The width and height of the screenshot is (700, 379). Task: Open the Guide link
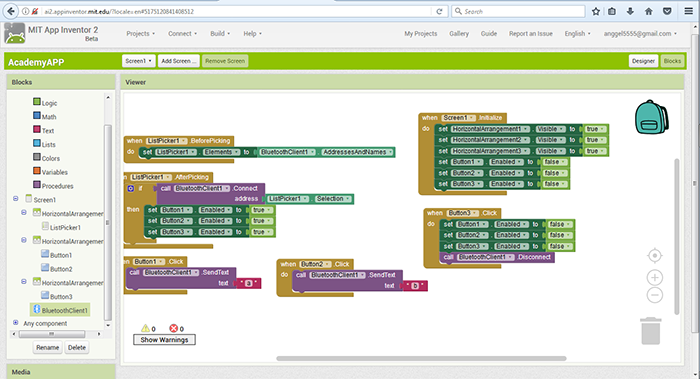click(x=489, y=33)
